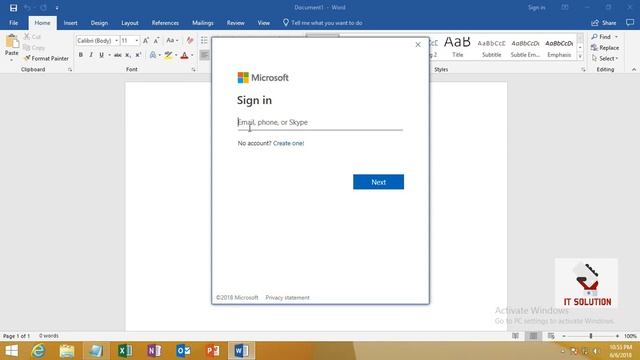Image resolution: width=640 pixels, height=360 pixels.
Task: Switch to the View tab
Action: pos(264,23)
